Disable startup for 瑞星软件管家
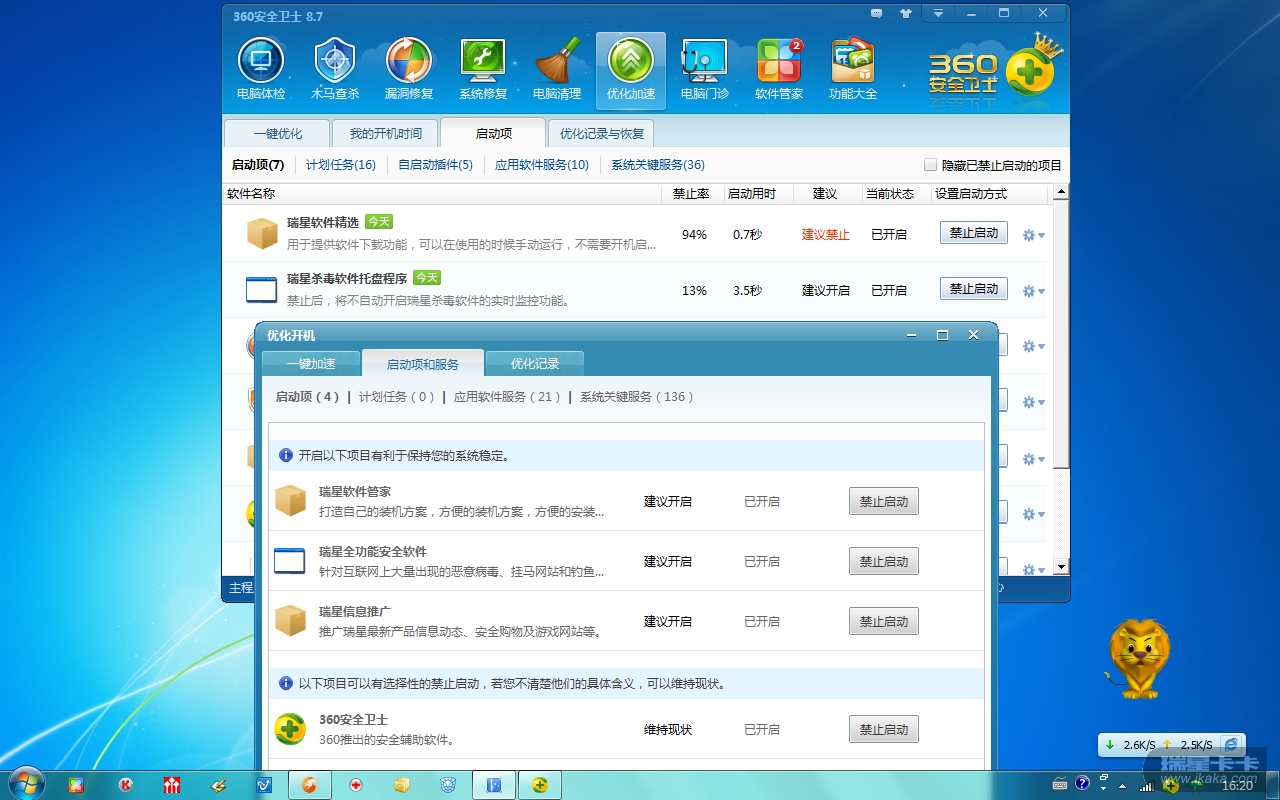Image resolution: width=1280 pixels, height=800 pixels. (x=883, y=502)
